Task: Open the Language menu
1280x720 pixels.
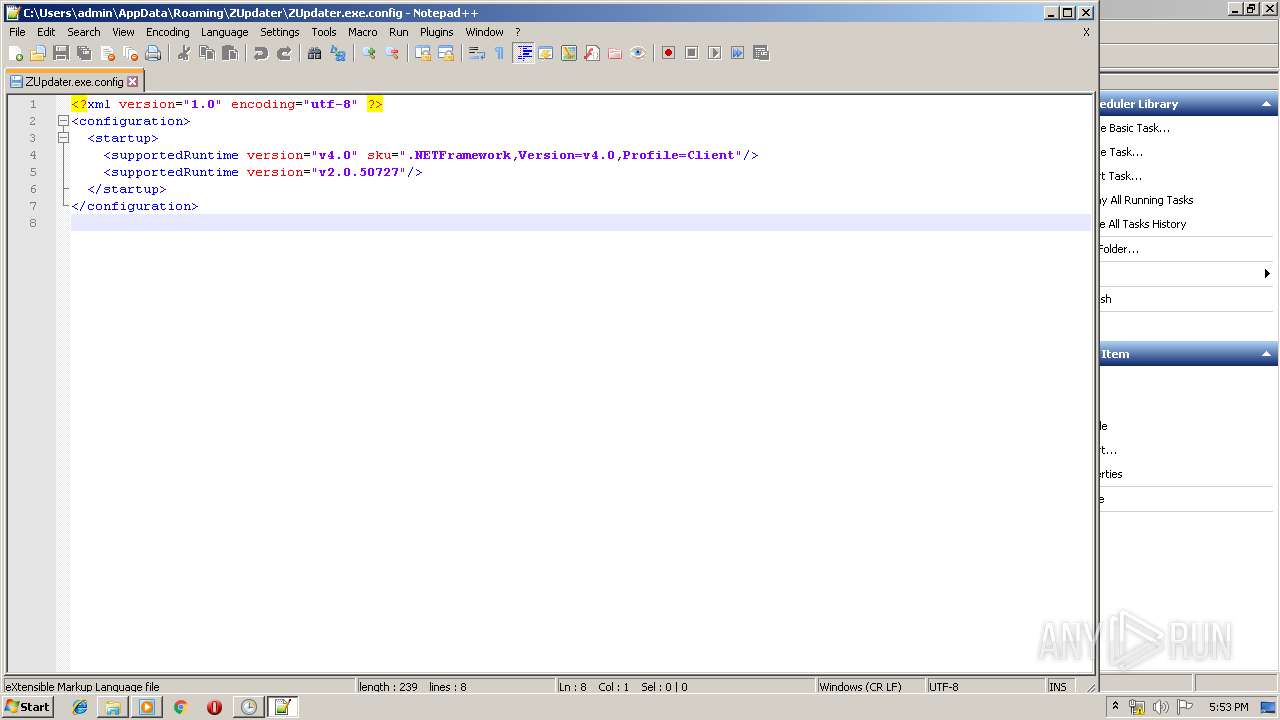Action: point(225,32)
